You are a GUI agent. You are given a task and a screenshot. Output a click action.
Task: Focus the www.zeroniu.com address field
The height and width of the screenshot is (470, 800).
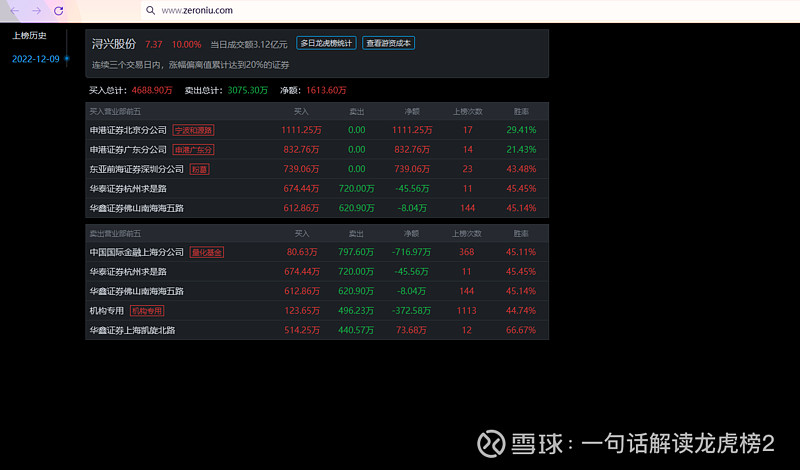coord(197,10)
